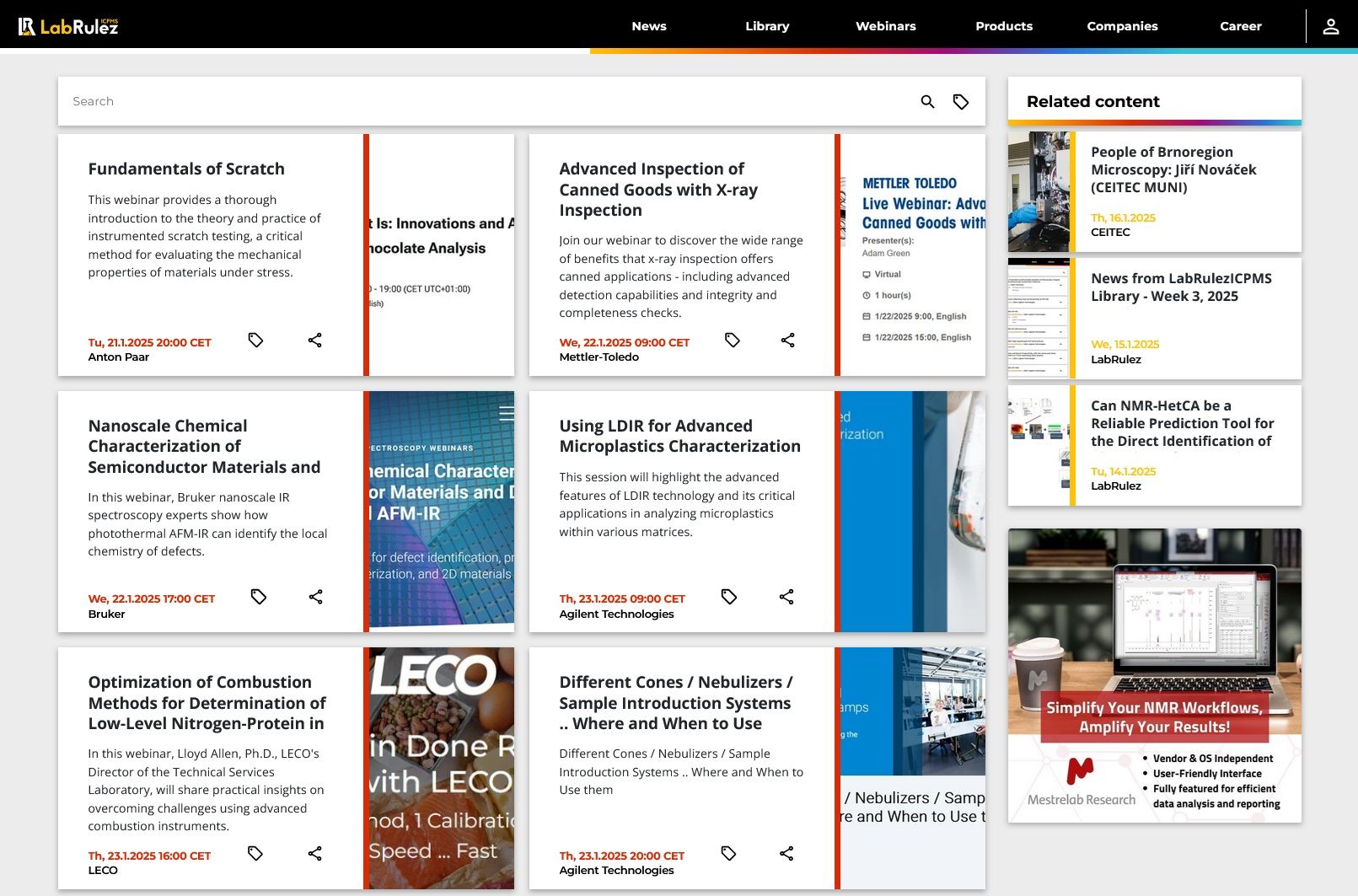Click tag icon on Using LDIR card
The height and width of the screenshot is (896, 1358).
tap(729, 597)
